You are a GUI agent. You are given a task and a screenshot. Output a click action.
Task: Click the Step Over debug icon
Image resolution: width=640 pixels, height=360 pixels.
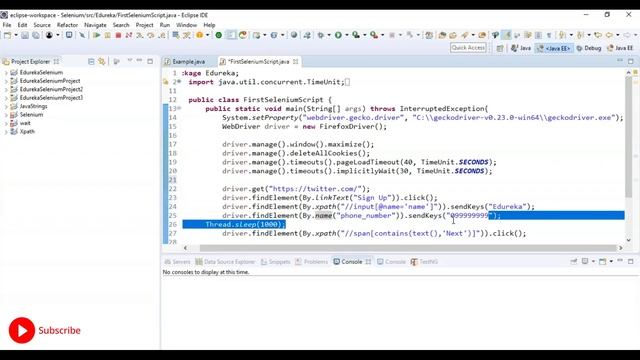[151, 35]
